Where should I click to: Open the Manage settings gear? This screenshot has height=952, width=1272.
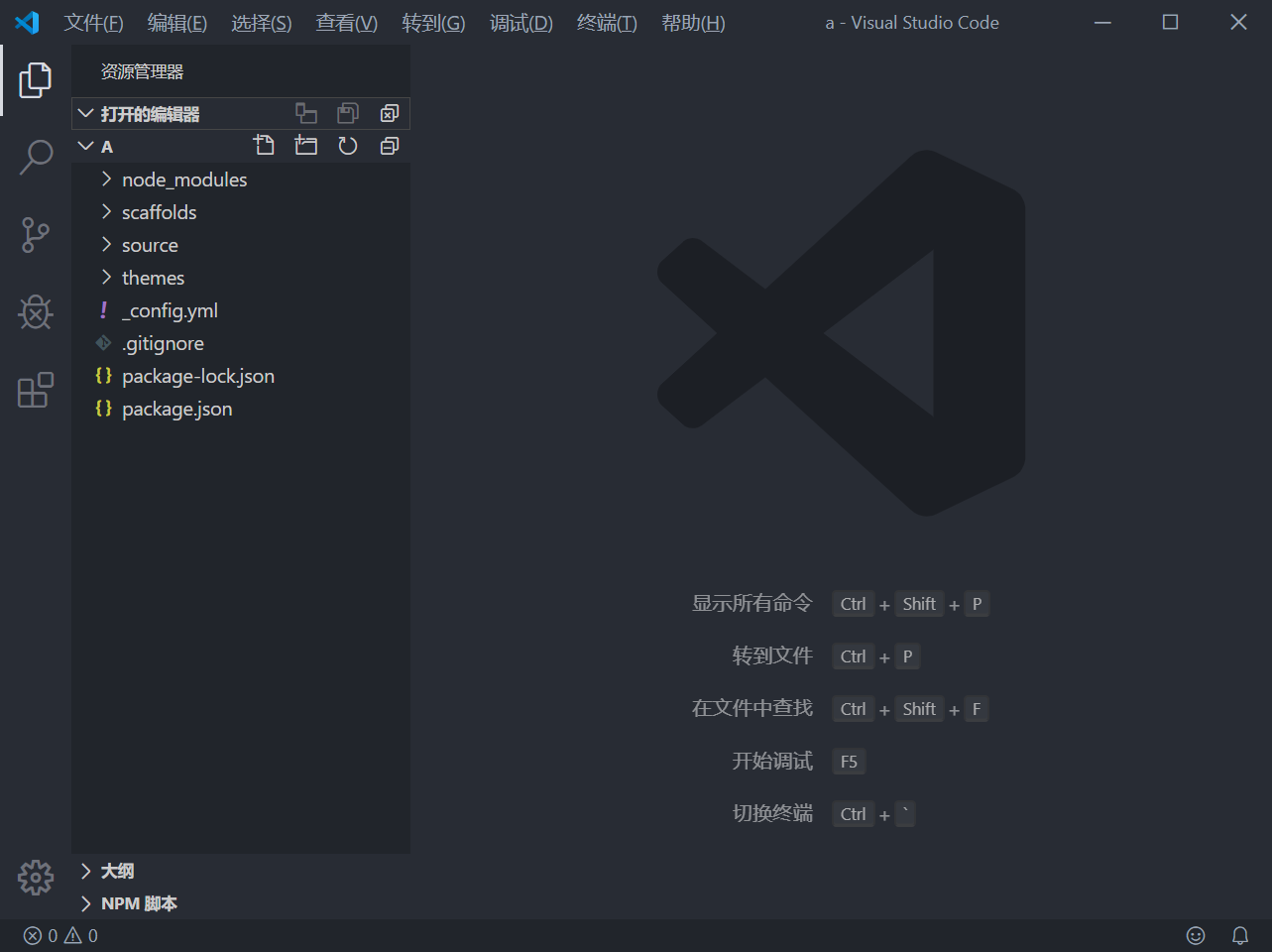click(x=36, y=877)
